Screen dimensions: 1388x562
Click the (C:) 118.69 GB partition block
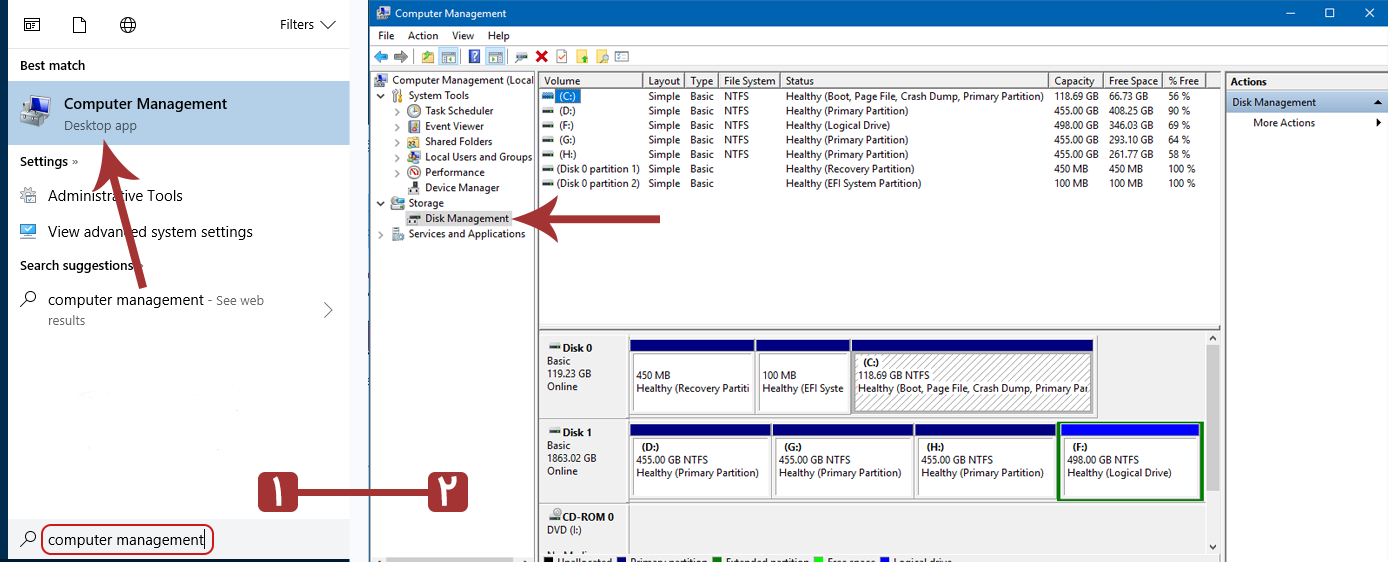[973, 377]
